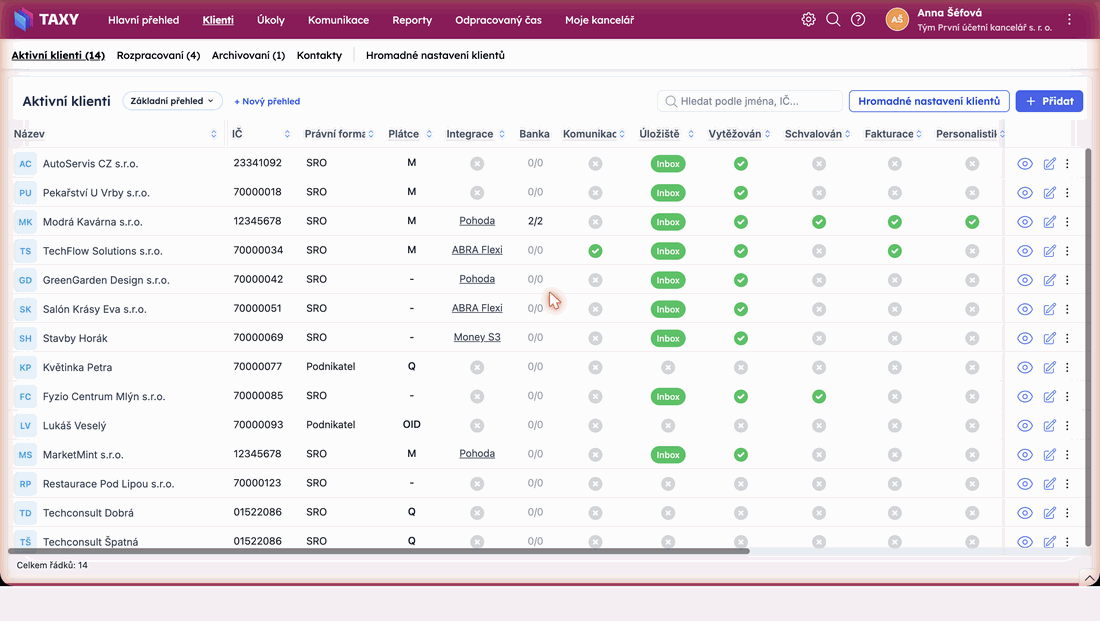Screen dimensions: 1100x621
Task: Sort the table by Název column
Action: click(213, 134)
